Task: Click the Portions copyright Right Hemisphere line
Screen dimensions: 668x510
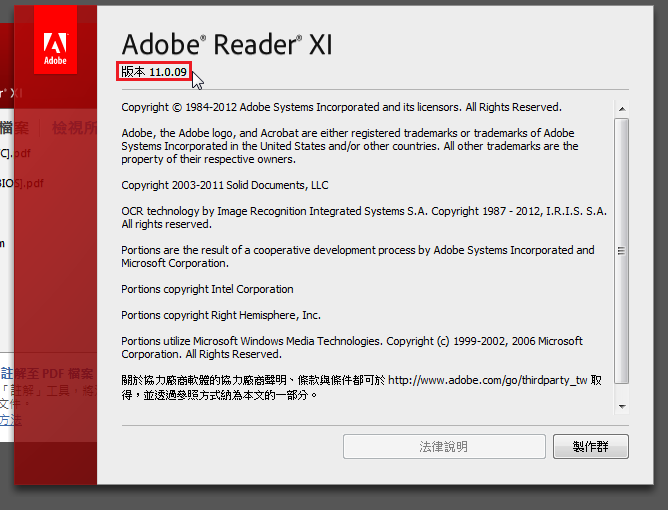Action: (221, 315)
